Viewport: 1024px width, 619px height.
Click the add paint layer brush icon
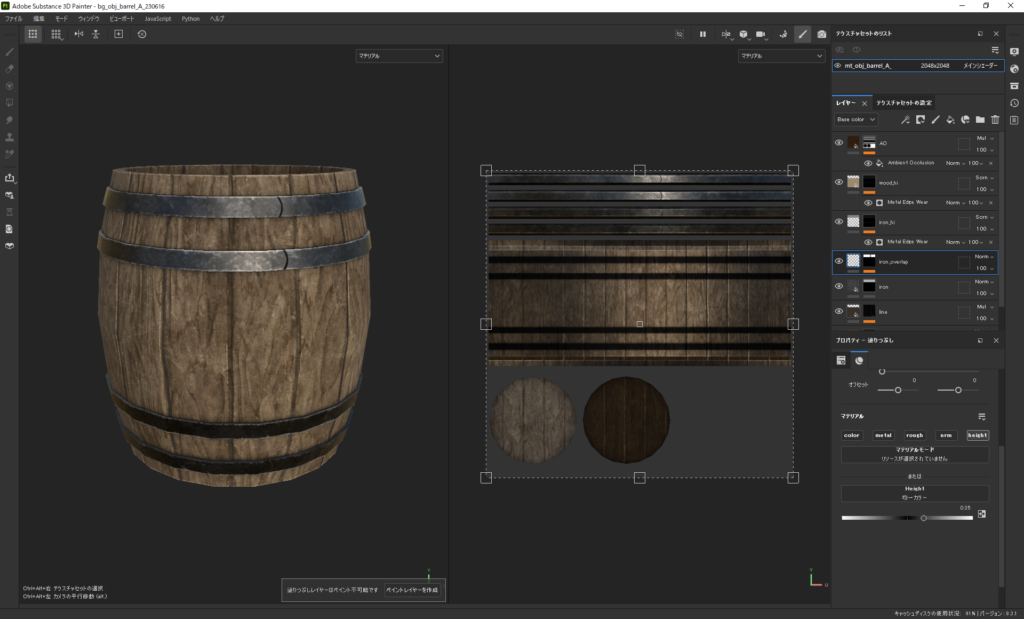tap(935, 119)
